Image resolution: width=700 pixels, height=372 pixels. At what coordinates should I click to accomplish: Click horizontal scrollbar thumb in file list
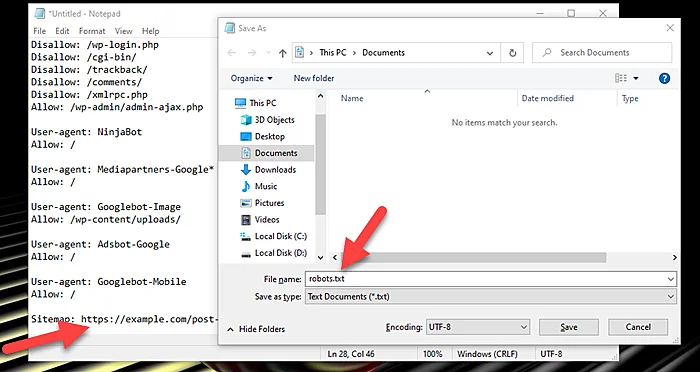coord(473,257)
